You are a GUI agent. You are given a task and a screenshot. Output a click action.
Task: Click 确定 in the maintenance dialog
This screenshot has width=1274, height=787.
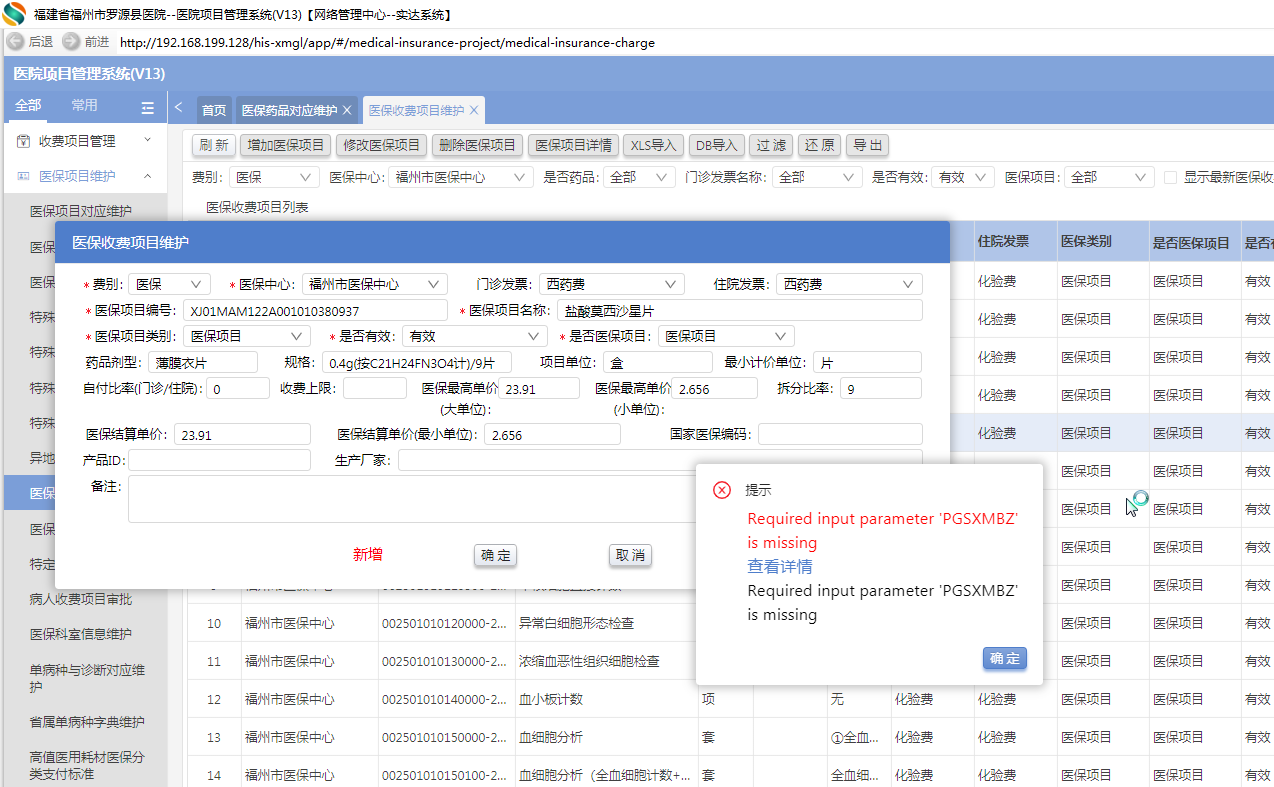pyautogui.click(x=495, y=555)
